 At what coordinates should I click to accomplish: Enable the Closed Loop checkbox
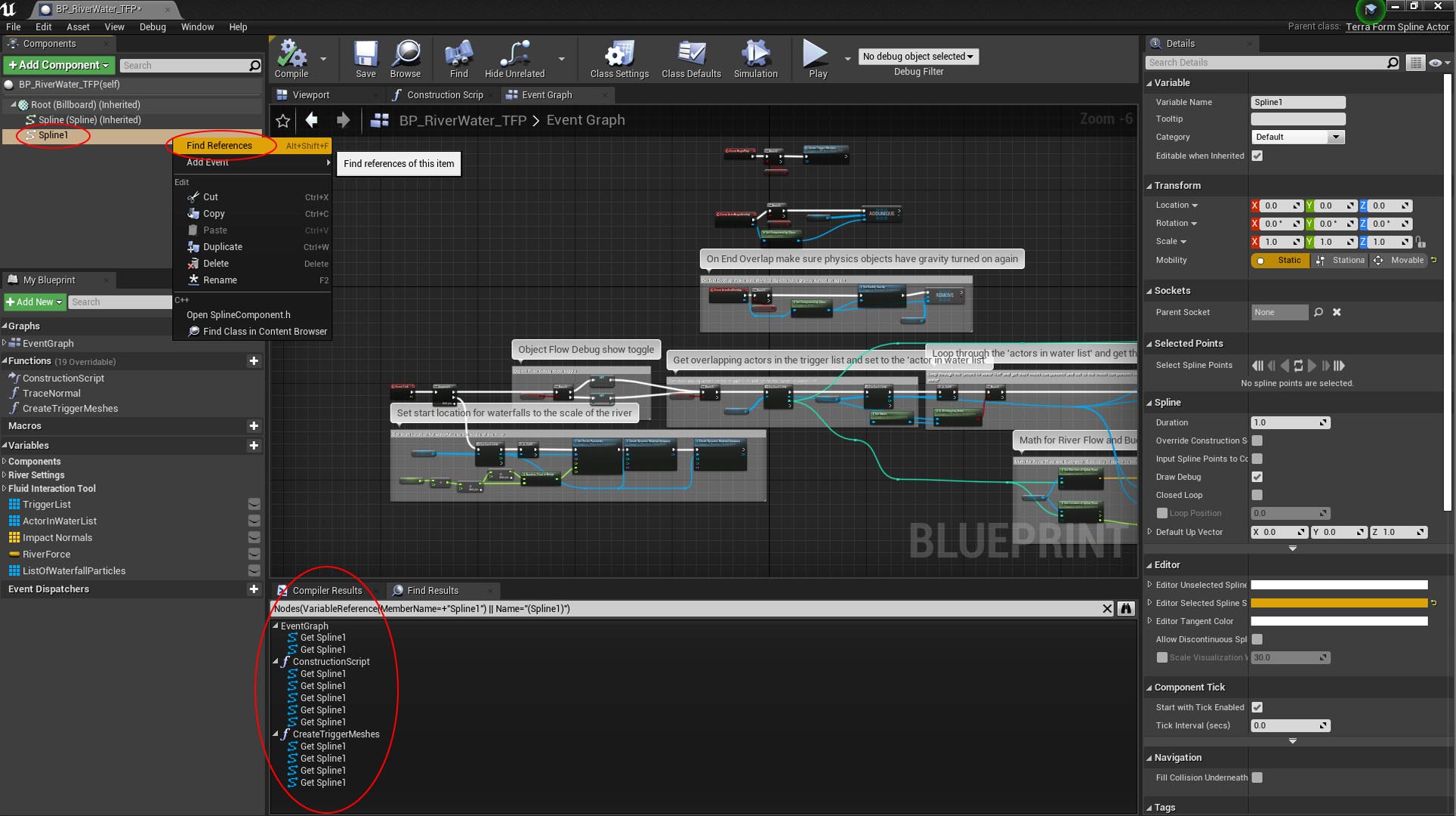click(1257, 495)
